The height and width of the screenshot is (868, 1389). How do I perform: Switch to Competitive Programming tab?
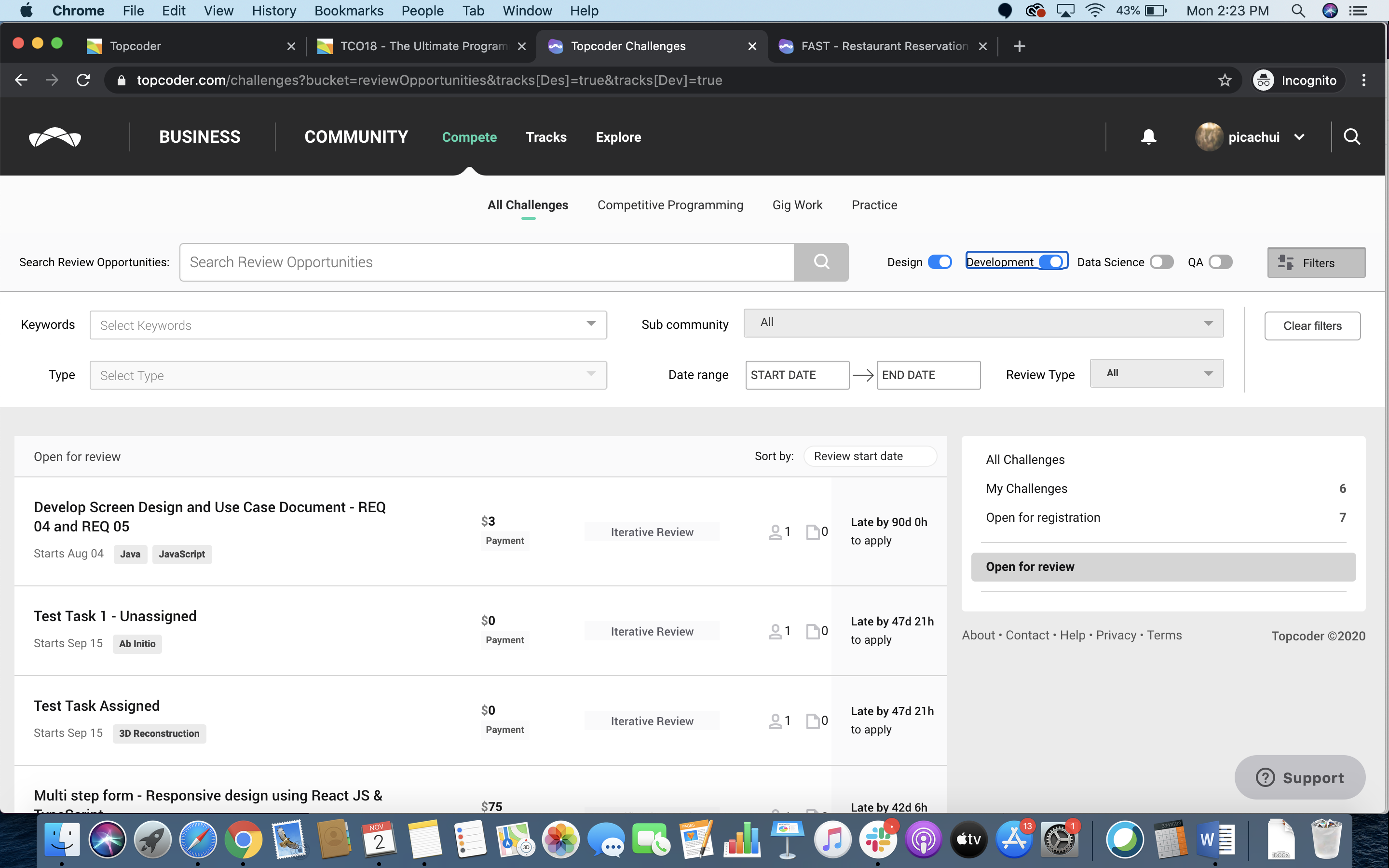(670, 205)
